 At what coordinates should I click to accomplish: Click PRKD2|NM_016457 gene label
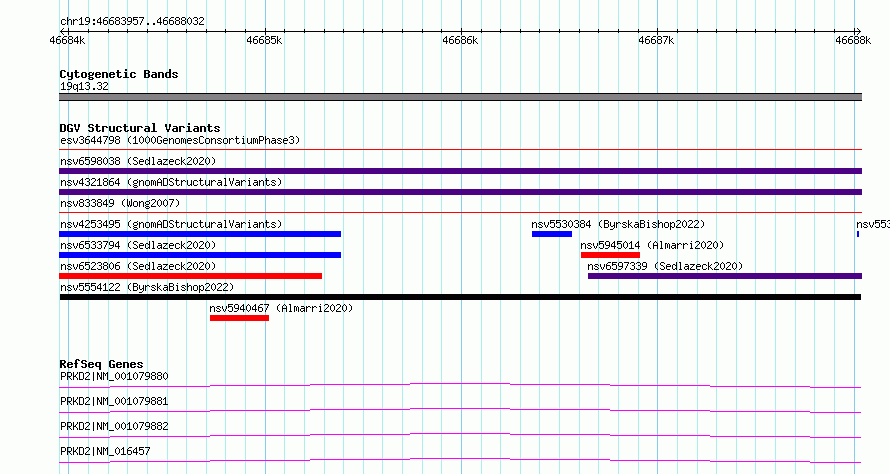(x=105, y=451)
